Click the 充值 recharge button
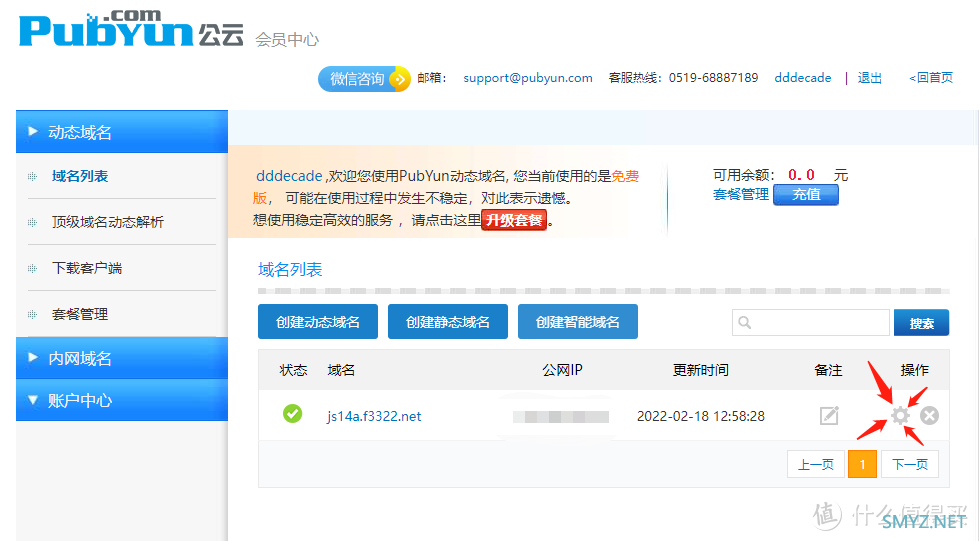This screenshot has height=541, width=979. coord(806,195)
